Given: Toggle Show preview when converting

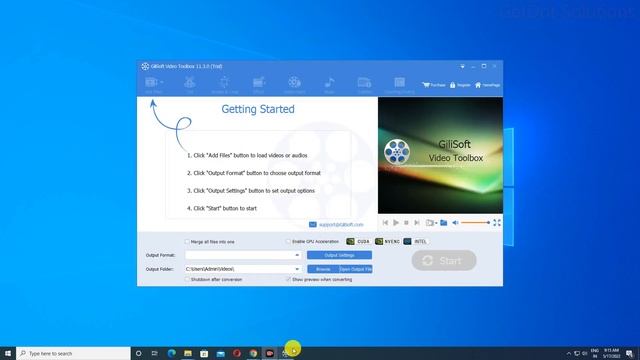Looking at the screenshot, I should pos(288,280).
